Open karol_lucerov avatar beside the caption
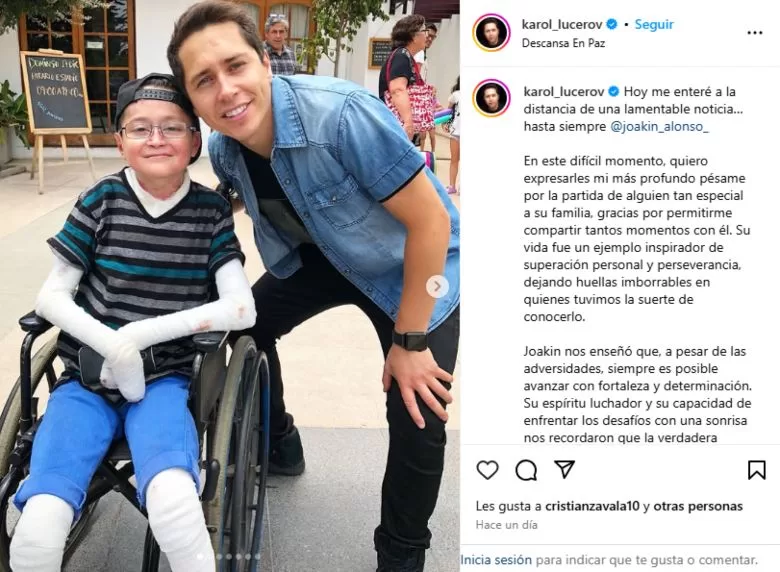Image resolution: width=780 pixels, height=572 pixels. coord(491,97)
